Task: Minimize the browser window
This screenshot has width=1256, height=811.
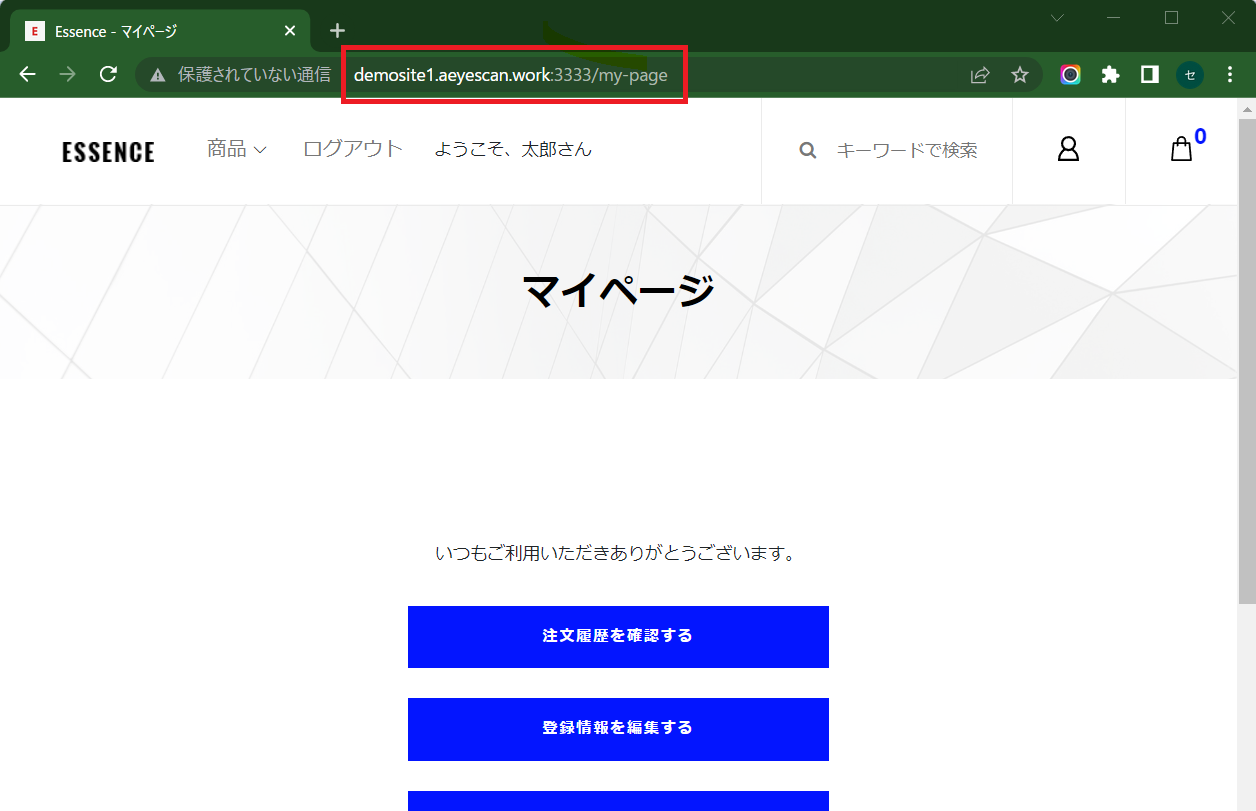Action: point(1114,18)
